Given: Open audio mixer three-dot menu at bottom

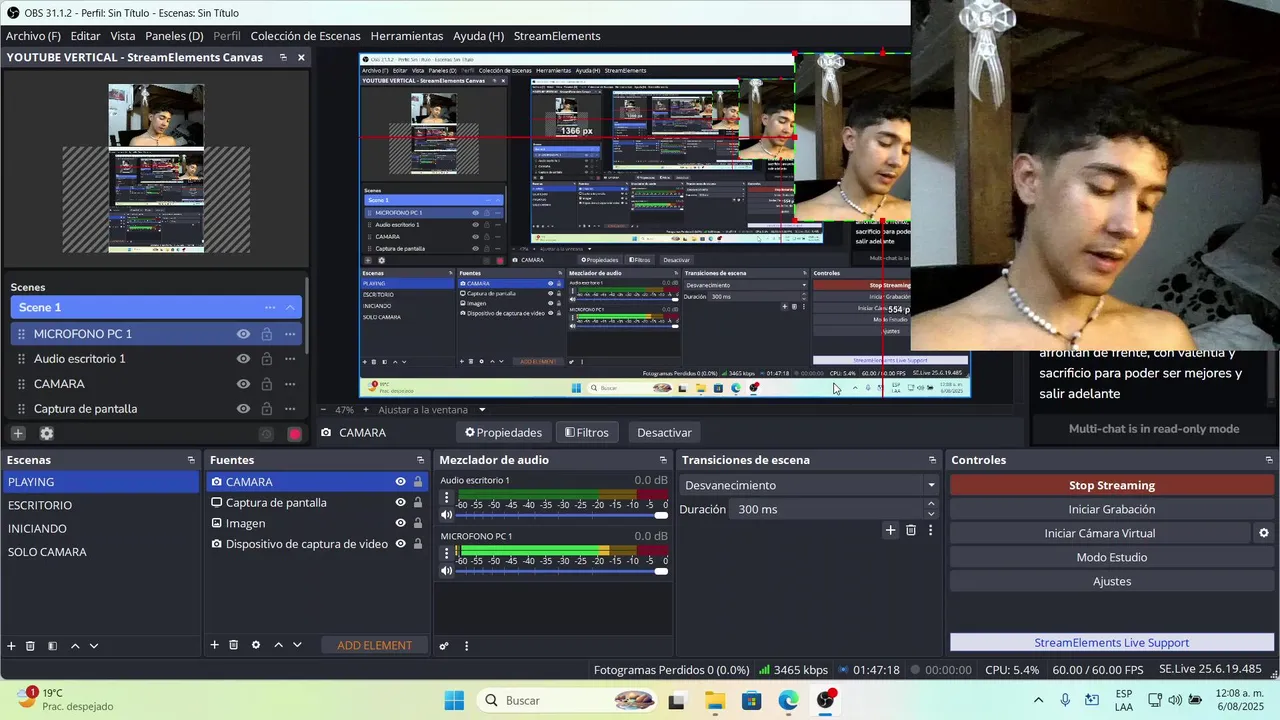Looking at the screenshot, I should tap(466, 646).
